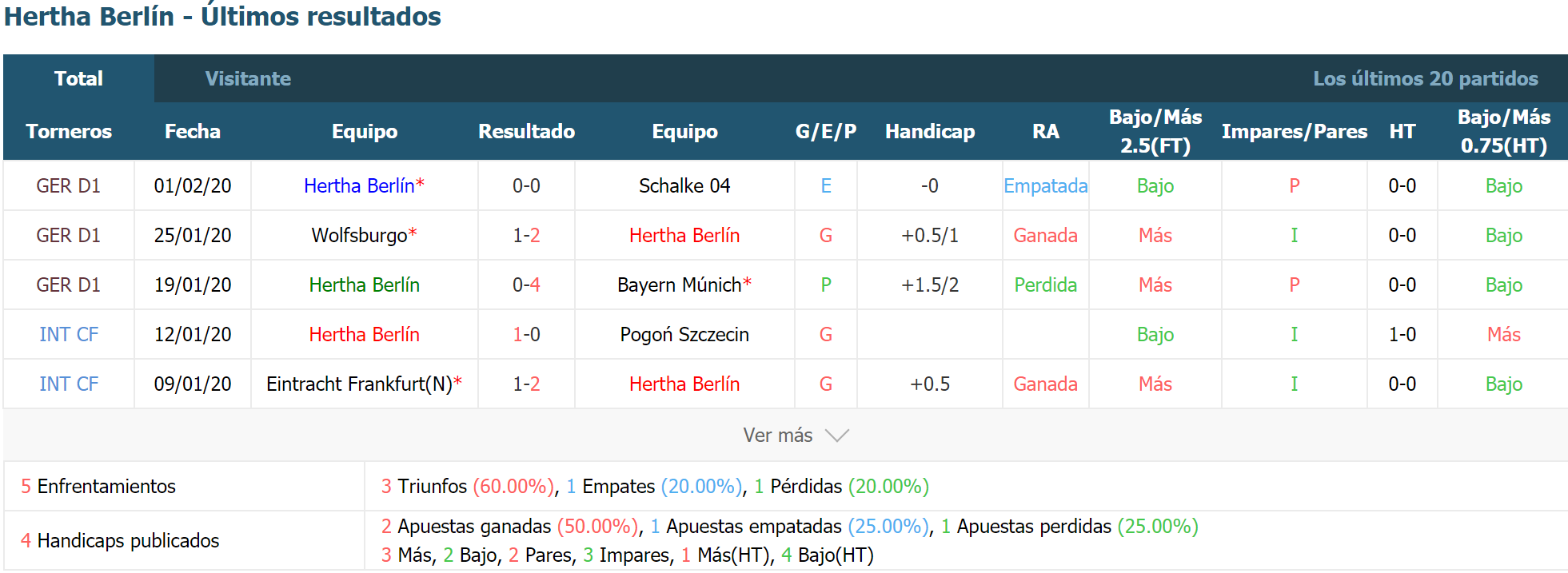Click Pogoń Szczecin team name

point(684,334)
